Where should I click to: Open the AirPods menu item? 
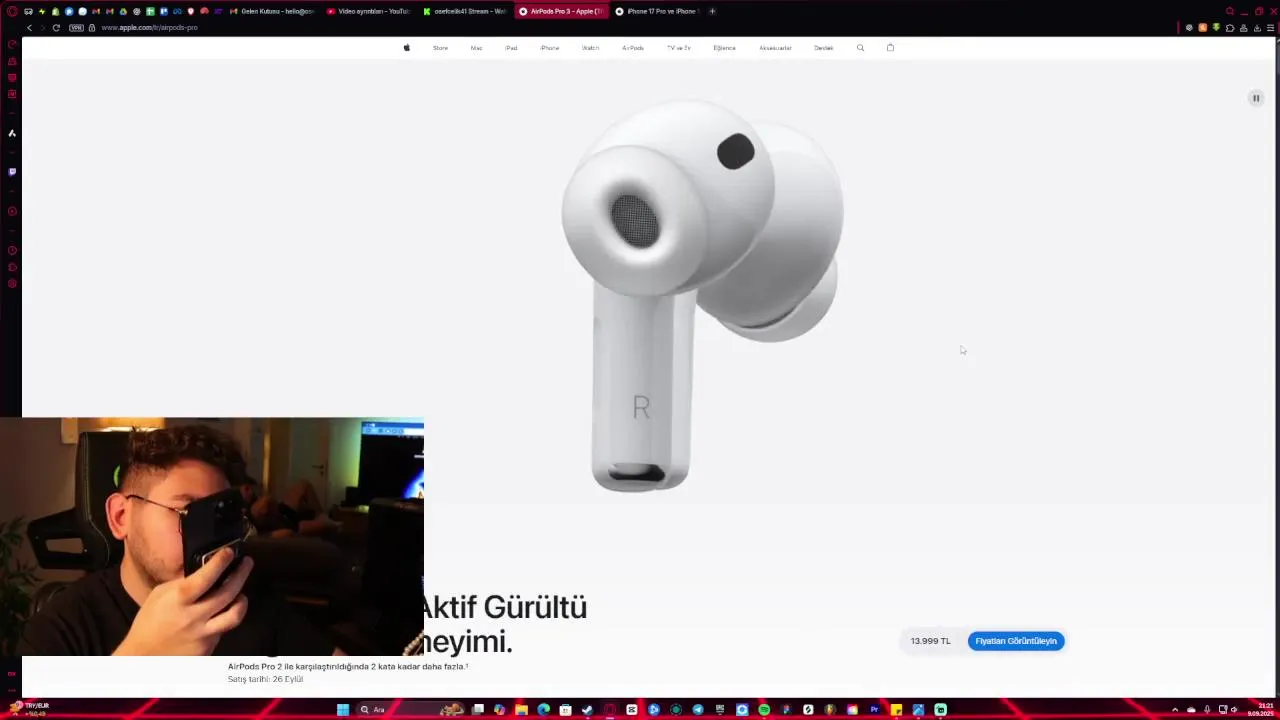tap(633, 48)
